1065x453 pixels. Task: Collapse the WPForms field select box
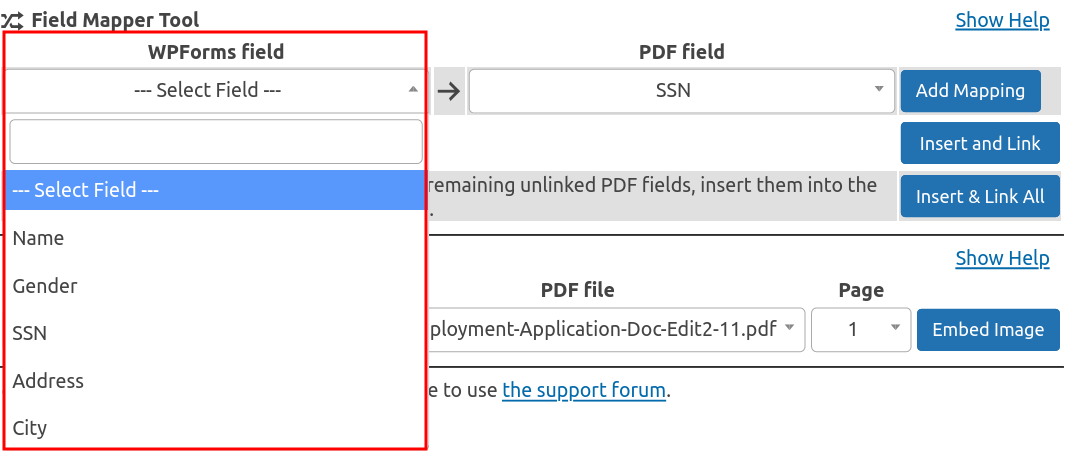(x=216, y=90)
